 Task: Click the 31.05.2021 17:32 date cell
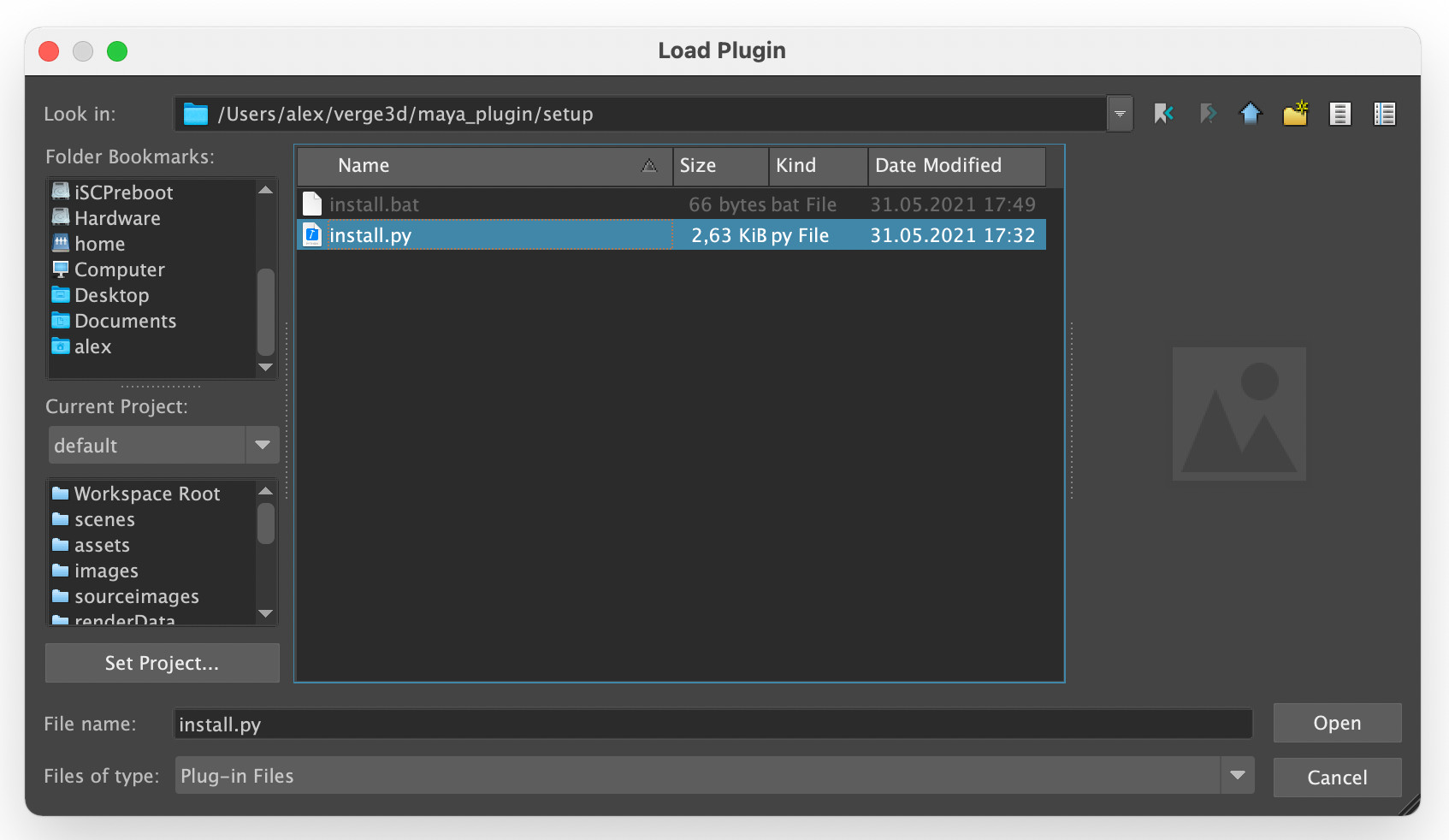point(953,235)
